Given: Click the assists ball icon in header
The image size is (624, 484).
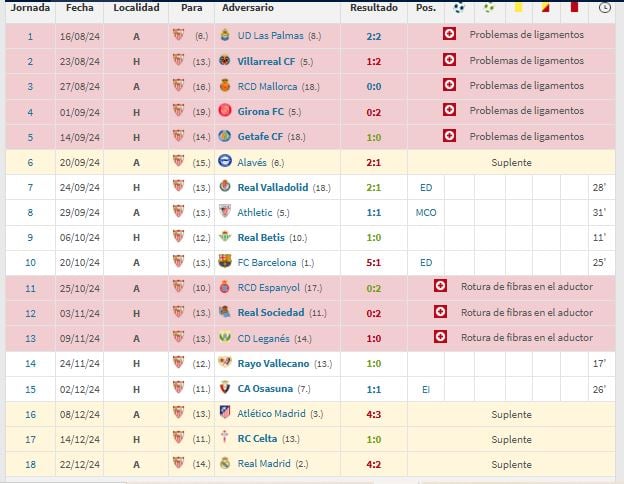Looking at the screenshot, I should tap(489, 7).
